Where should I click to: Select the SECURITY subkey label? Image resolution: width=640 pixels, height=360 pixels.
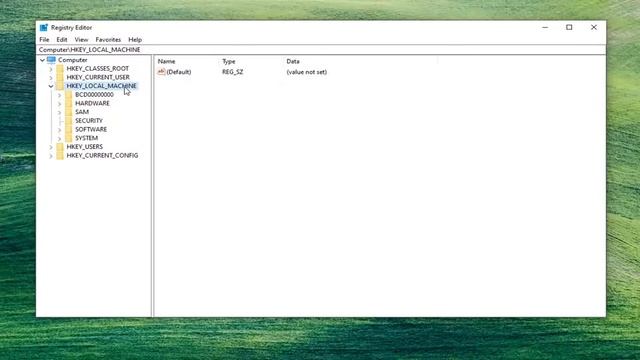[x=89, y=121]
